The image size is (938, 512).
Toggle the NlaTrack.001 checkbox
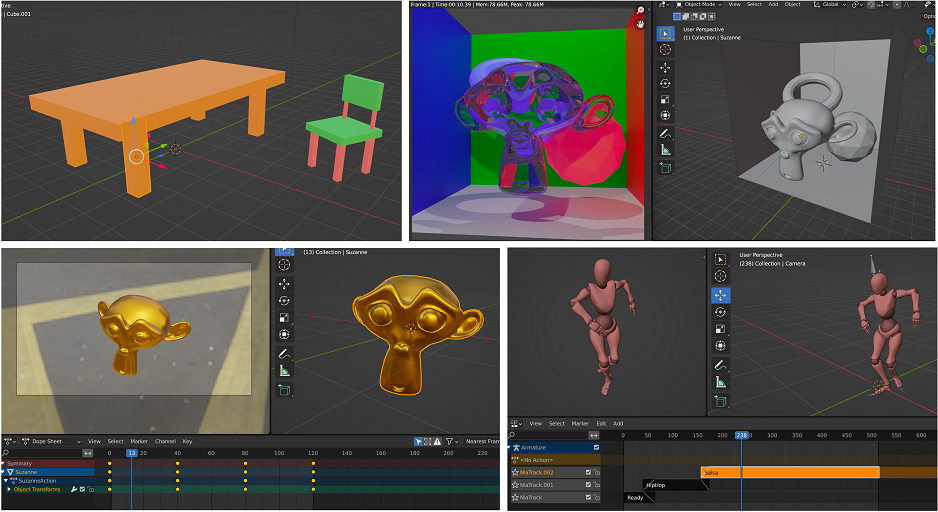coord(589,485)
